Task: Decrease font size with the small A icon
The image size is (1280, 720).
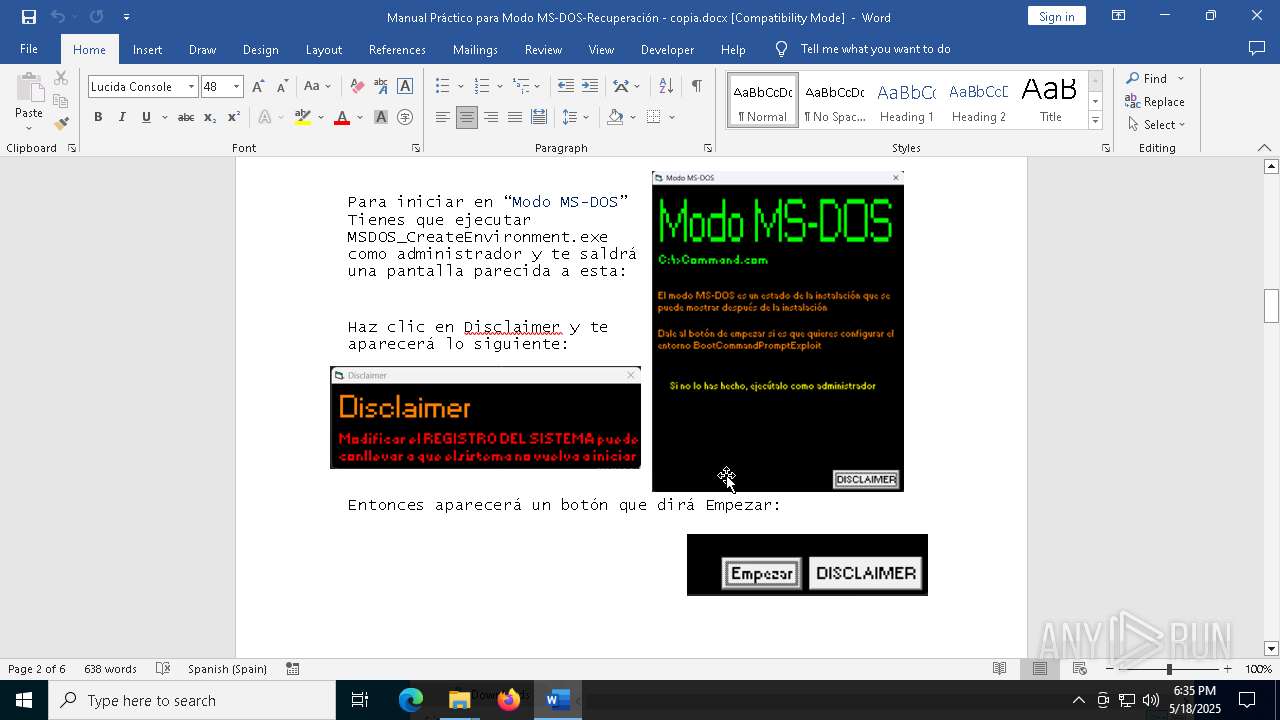Action: 282,87
